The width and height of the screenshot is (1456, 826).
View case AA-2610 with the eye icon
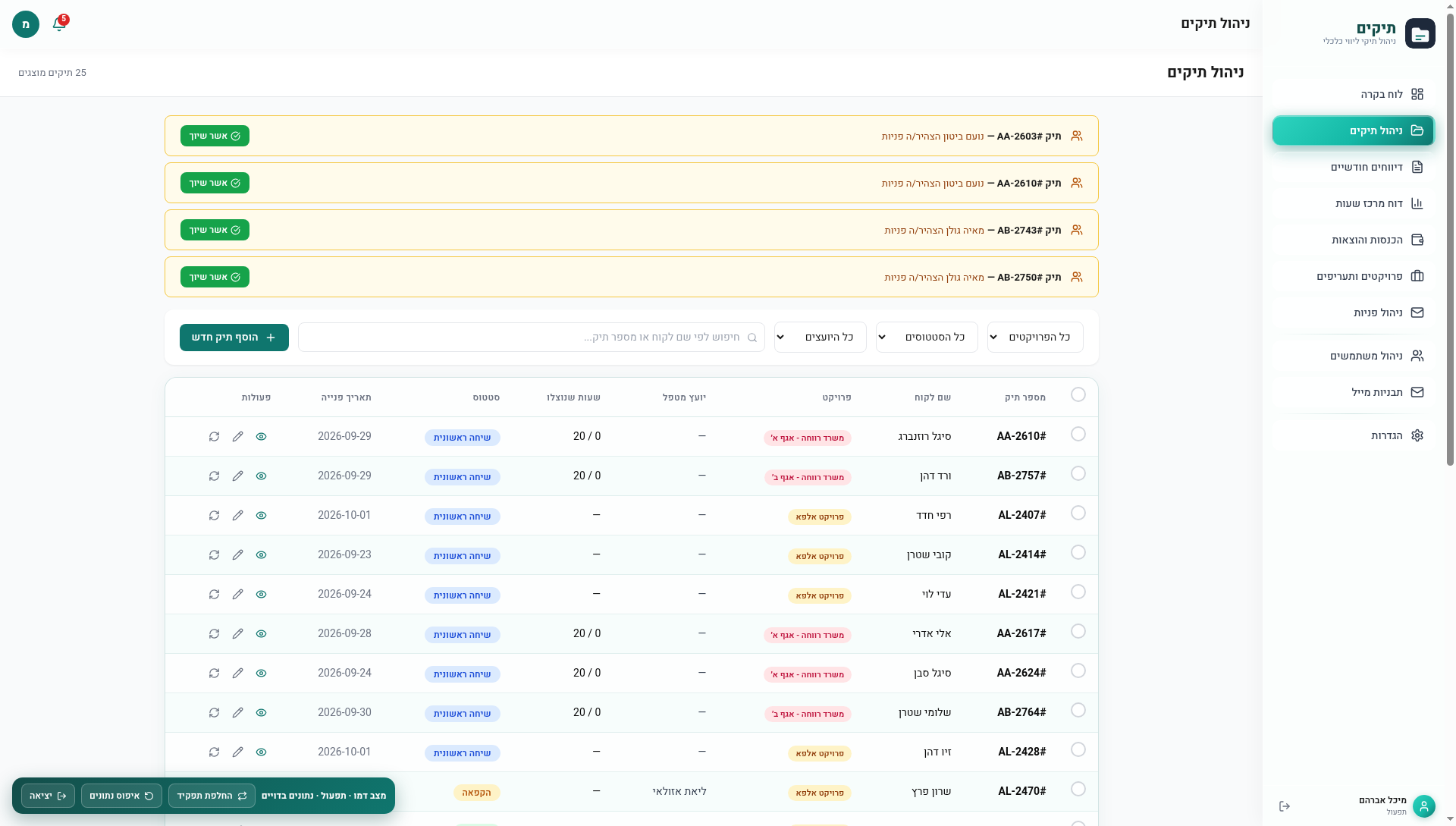(x=262, y=437)
